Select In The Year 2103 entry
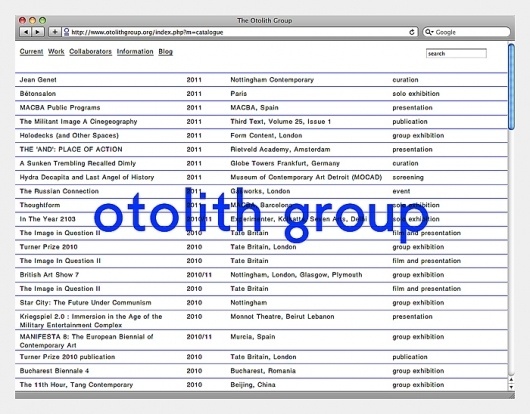This screenshot has width=530, height=414. point(47,219)
